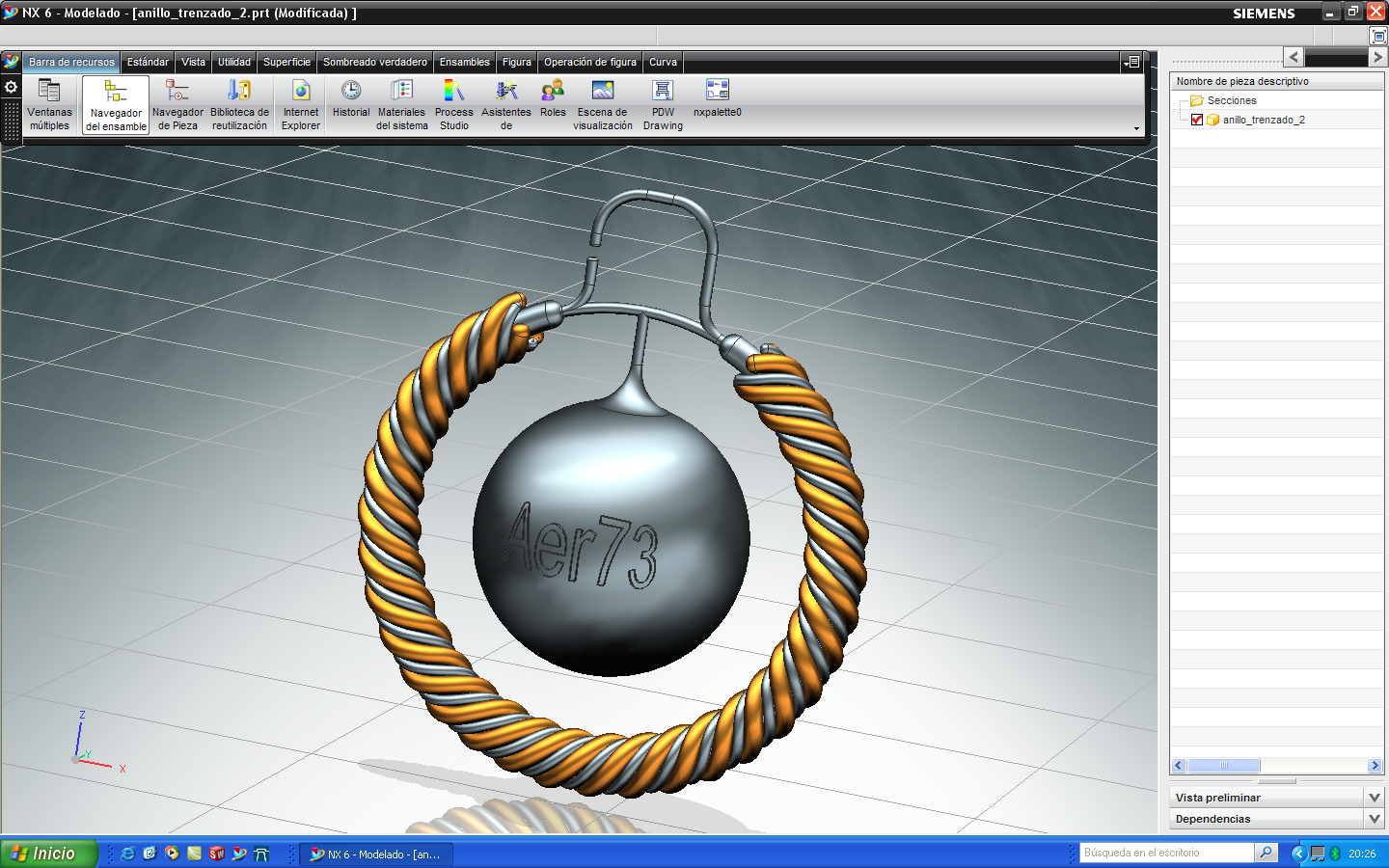Open Navegador de Pieza
Image resolution: width=1389 pixels, height=868 pixels.
click(x=177, y=105)
